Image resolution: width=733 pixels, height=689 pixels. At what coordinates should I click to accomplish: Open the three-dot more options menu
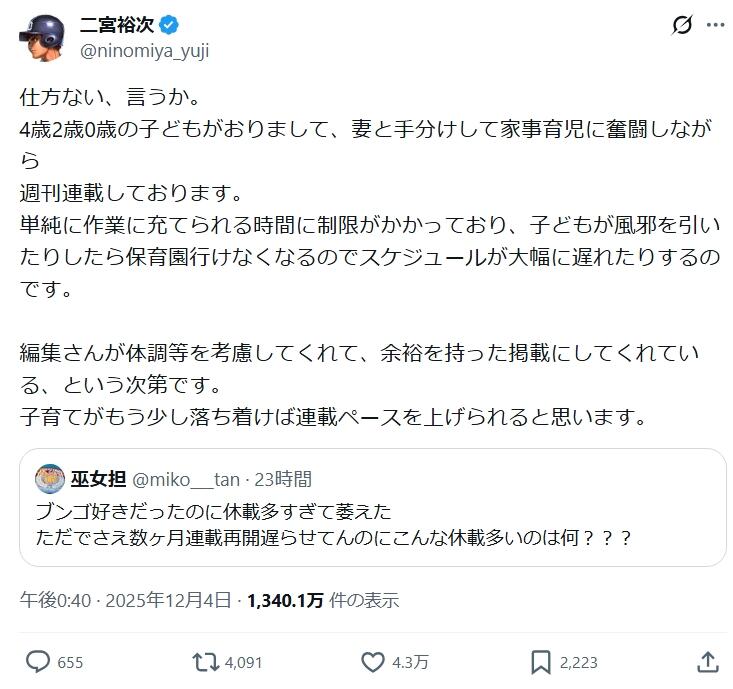[x=715, y=25]
